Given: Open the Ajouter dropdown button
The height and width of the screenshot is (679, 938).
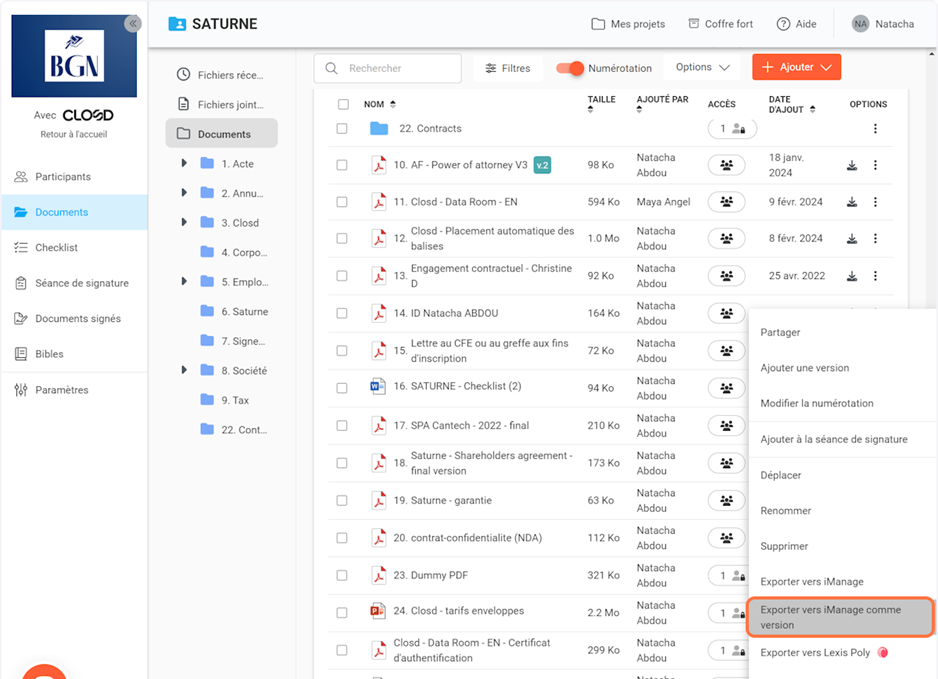Looking at the screenshot, I should pos(796,67).
